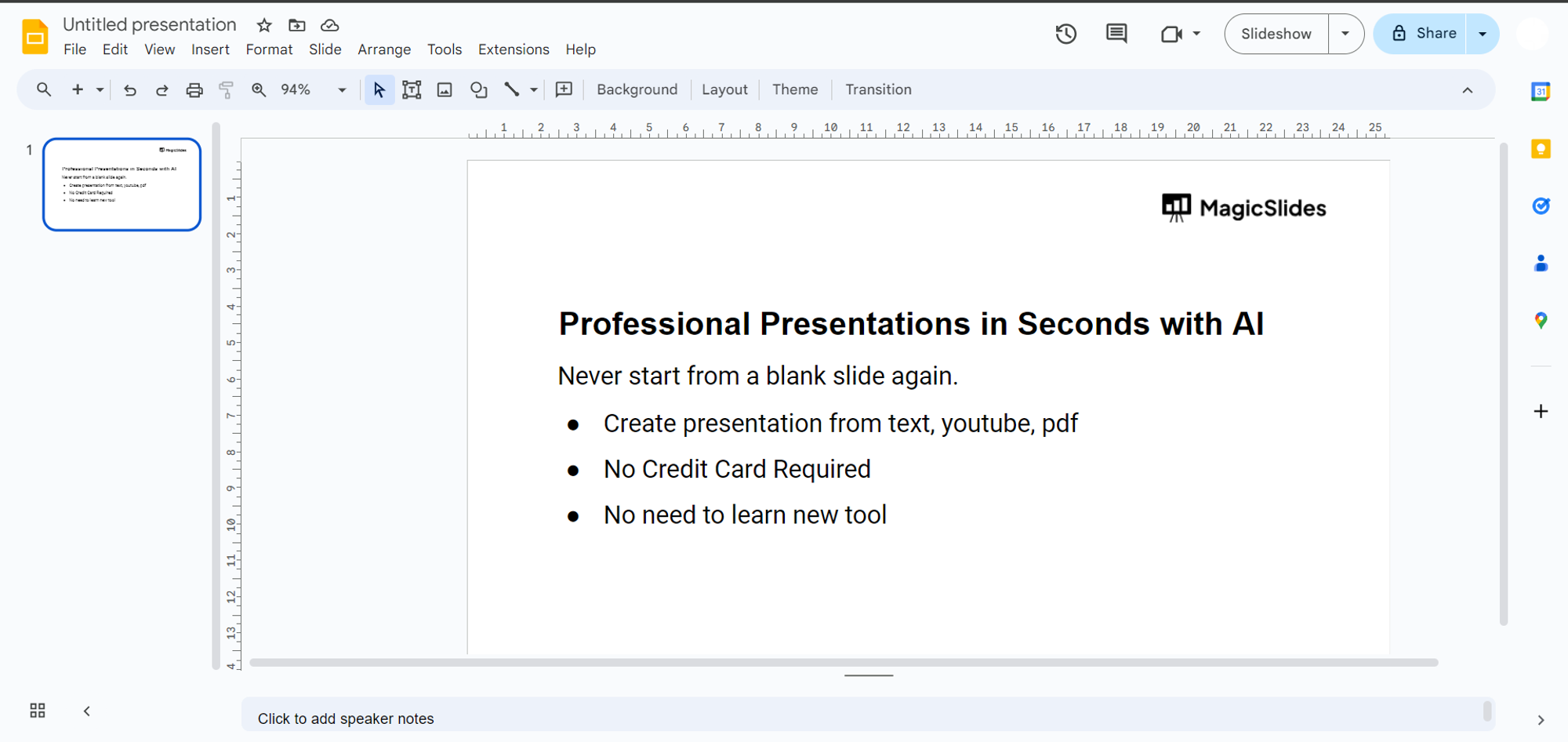This screenshot has height=742, width=1568.
Task: Search the menus magnifier icon
Action: (44, 89)
